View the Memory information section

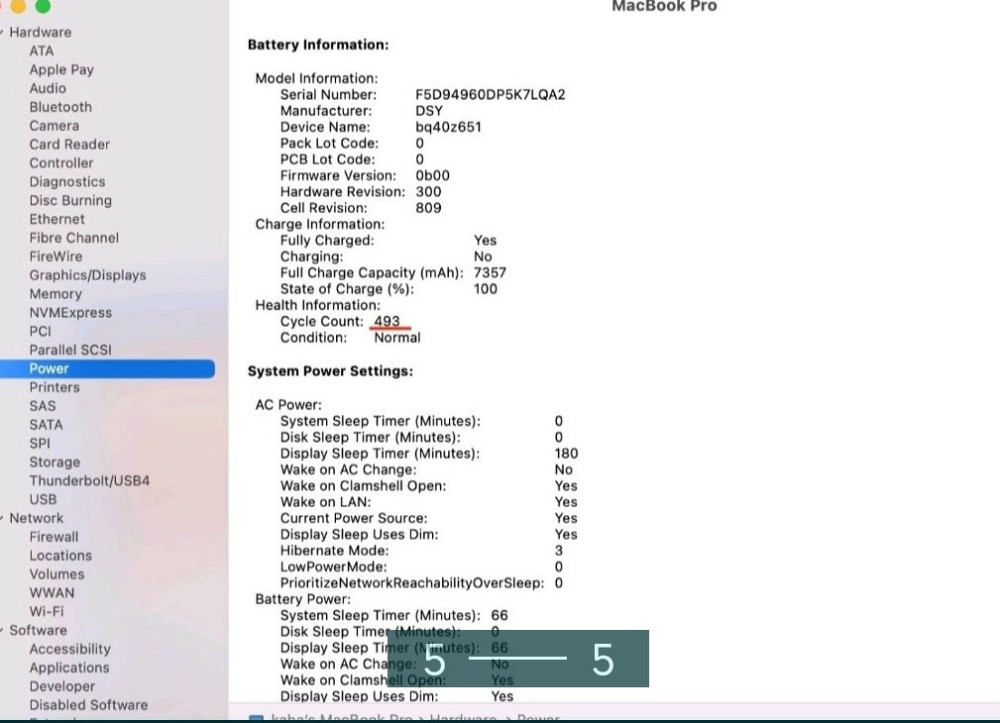click(55, 293)
